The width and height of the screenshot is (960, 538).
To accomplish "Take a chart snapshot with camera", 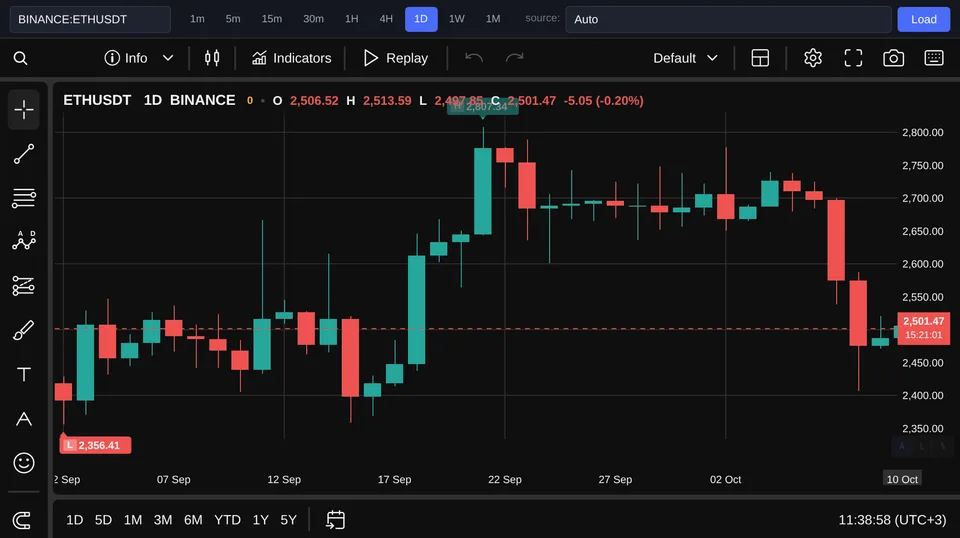I will tap(893, 58).
